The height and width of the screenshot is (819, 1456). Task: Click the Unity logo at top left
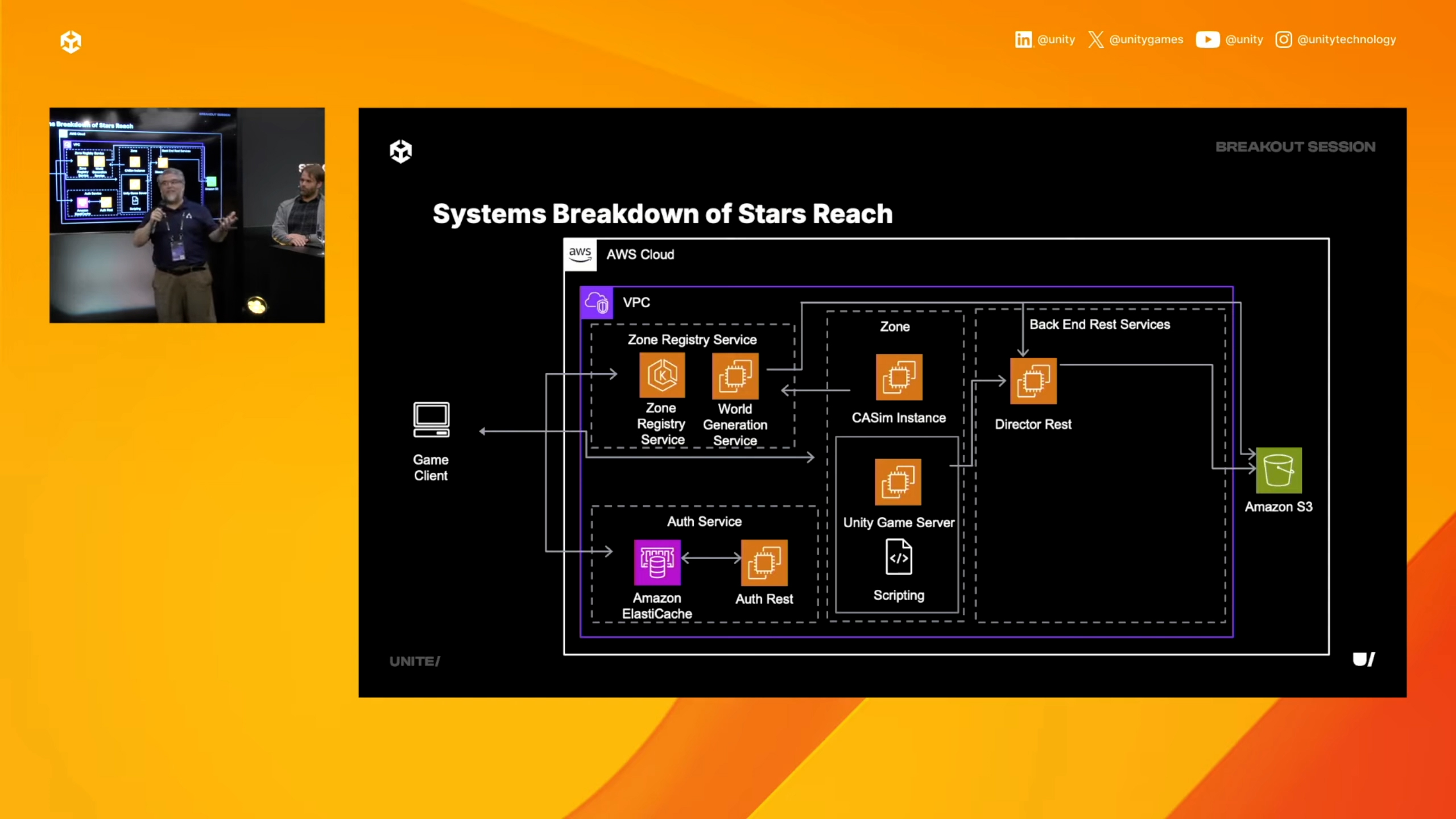[71, 42]
